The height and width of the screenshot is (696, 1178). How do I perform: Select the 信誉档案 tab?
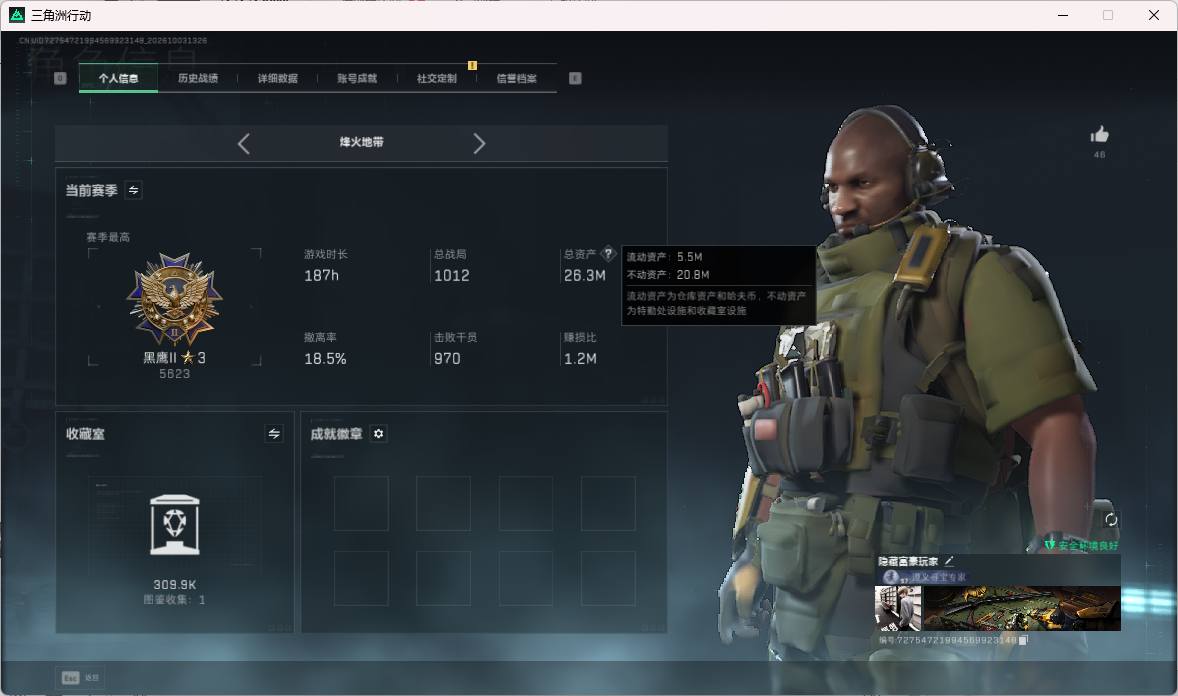coord(516,78)
